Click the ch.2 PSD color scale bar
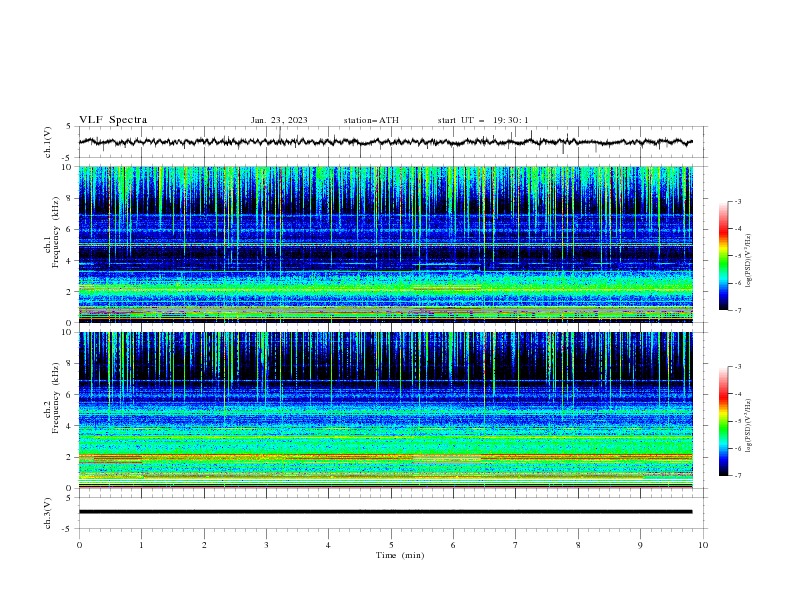The height and width of the screenshot is (612, 792). [x=723, y=421]
